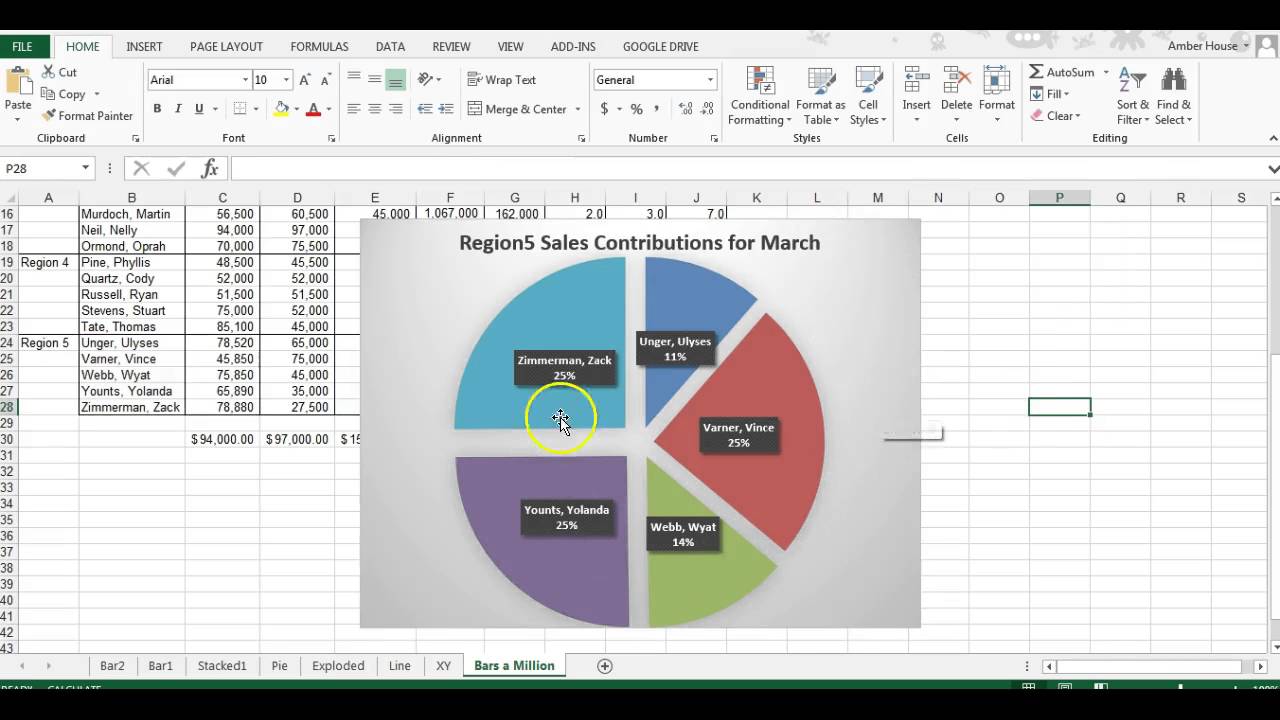
Task: Click the Fill Color swatch button
Action: 281,109
